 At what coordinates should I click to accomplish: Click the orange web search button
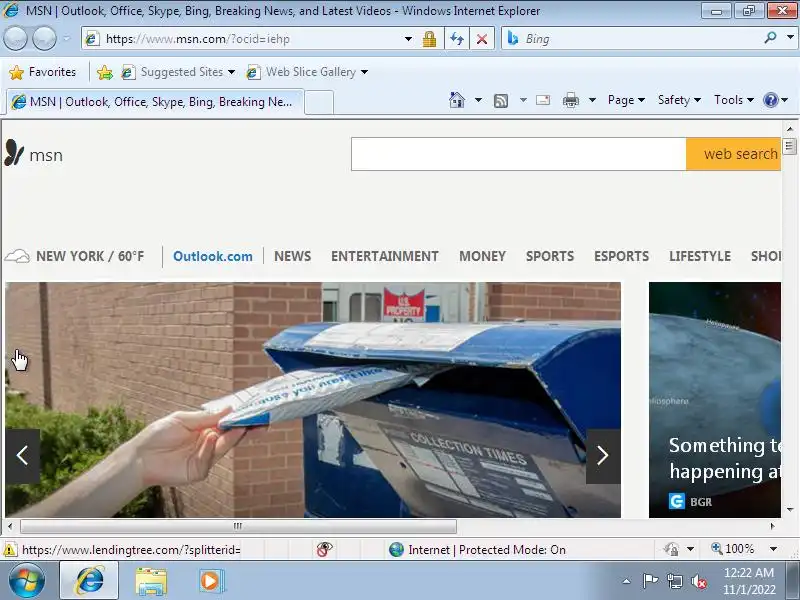pyautogui.click(x=734, y=154)
